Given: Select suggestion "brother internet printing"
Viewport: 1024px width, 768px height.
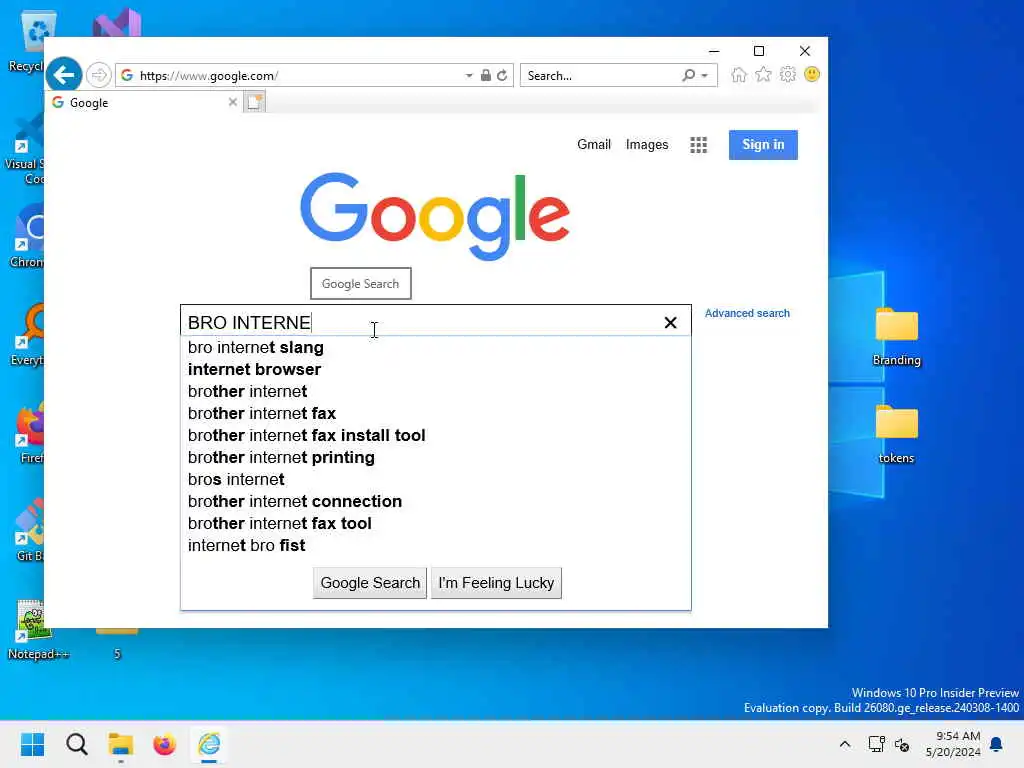Looking at the screenshot, I should pyautogui.click(x=435, y=457).
